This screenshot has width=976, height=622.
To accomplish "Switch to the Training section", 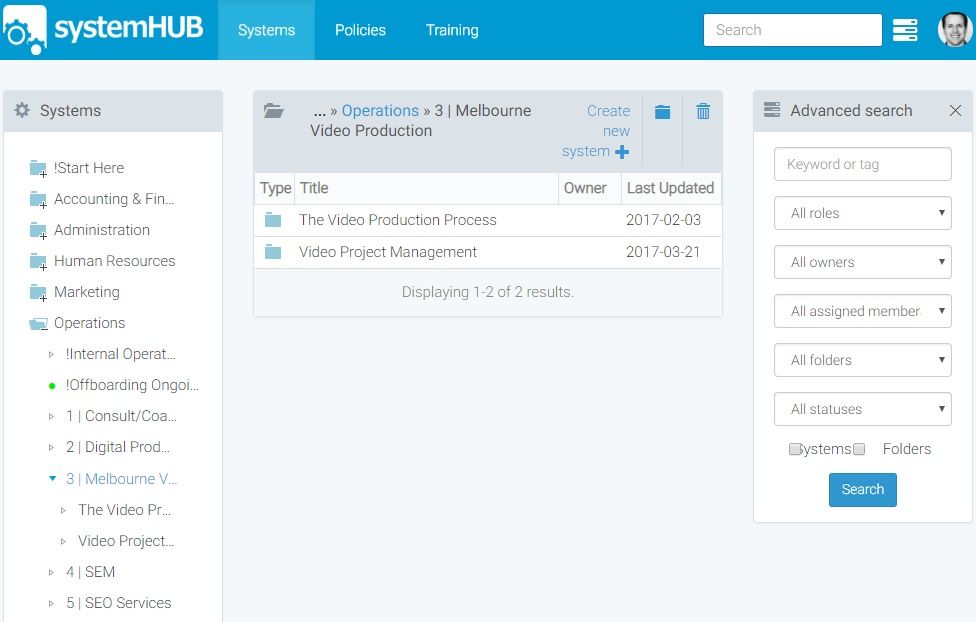I will (452, 30).
